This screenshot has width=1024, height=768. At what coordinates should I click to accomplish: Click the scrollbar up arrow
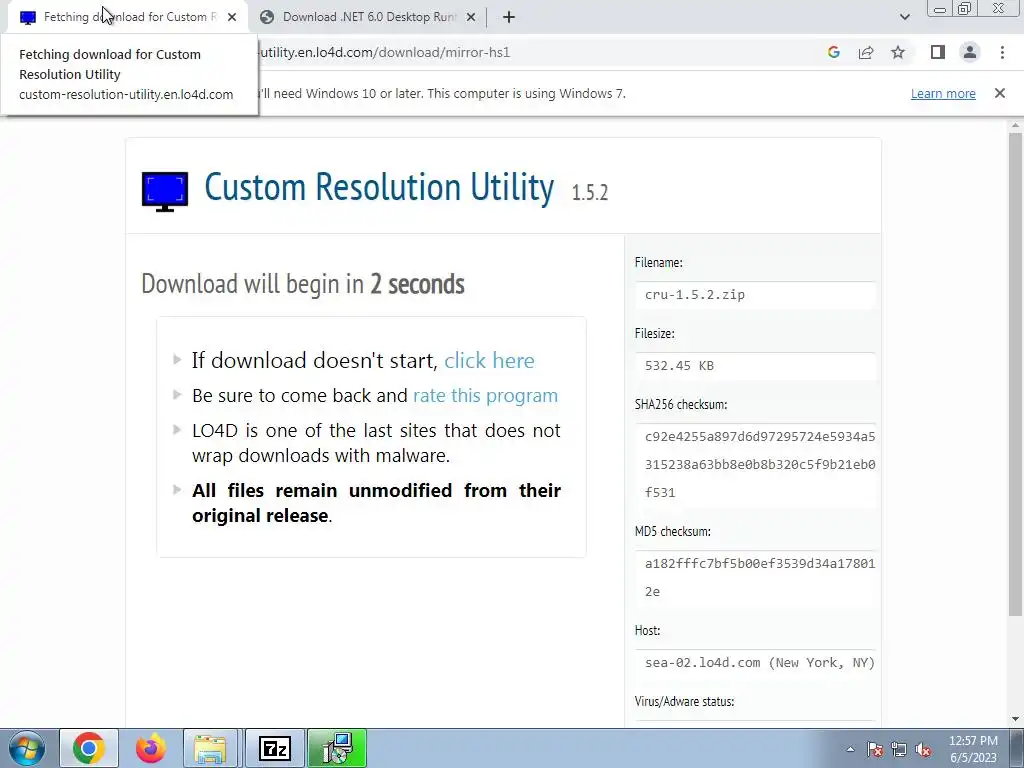(x=1015, y=124)
